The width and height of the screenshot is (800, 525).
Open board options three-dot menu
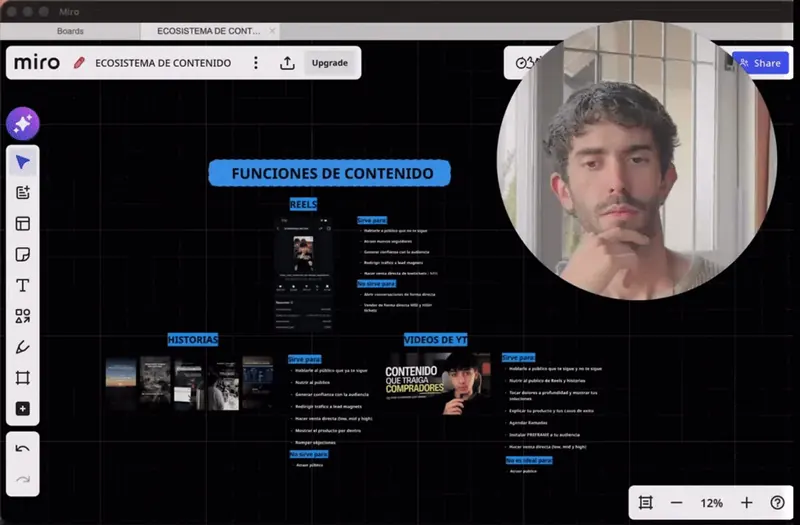(x=256, y=63)
